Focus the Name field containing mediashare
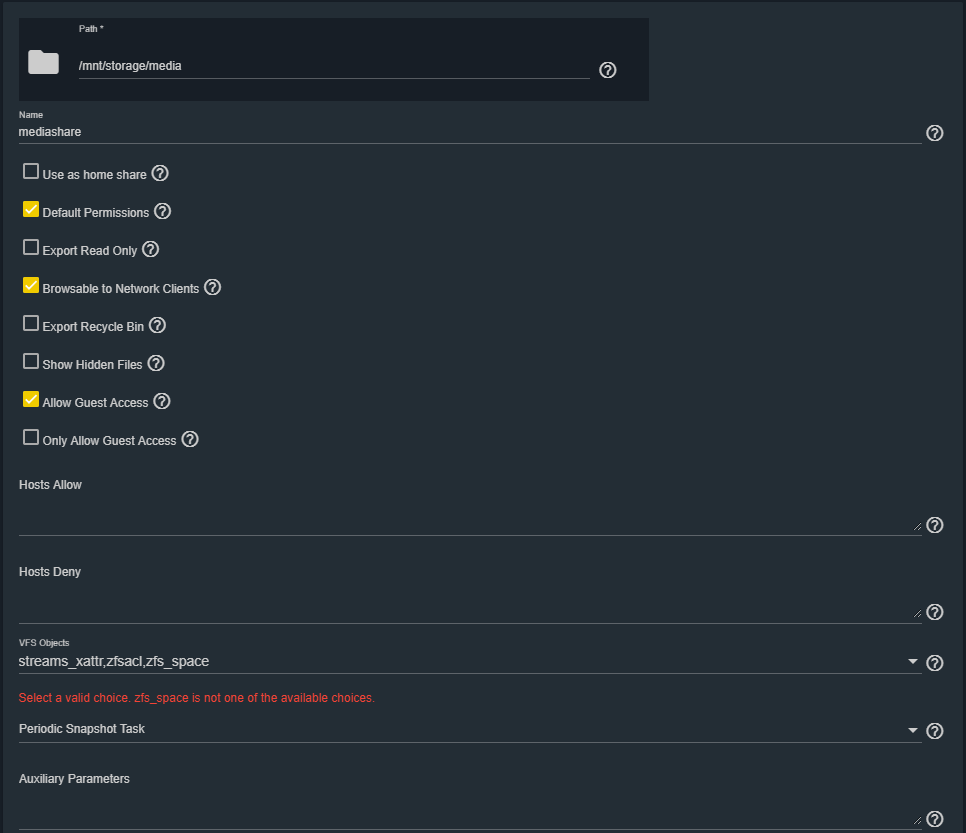The image size is (966, 833). [x=469, y=132]
